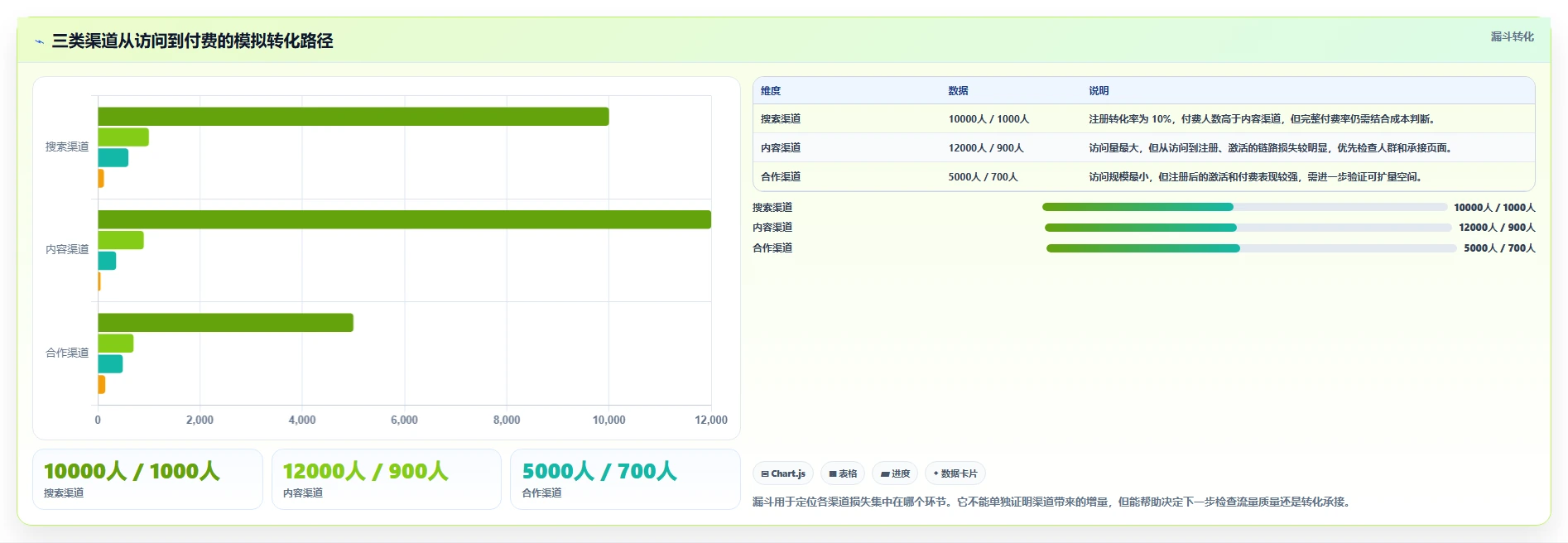Click the teal 内容渠道 chart bar
This screenshot has height=543, width=1568.
[107, 261]
